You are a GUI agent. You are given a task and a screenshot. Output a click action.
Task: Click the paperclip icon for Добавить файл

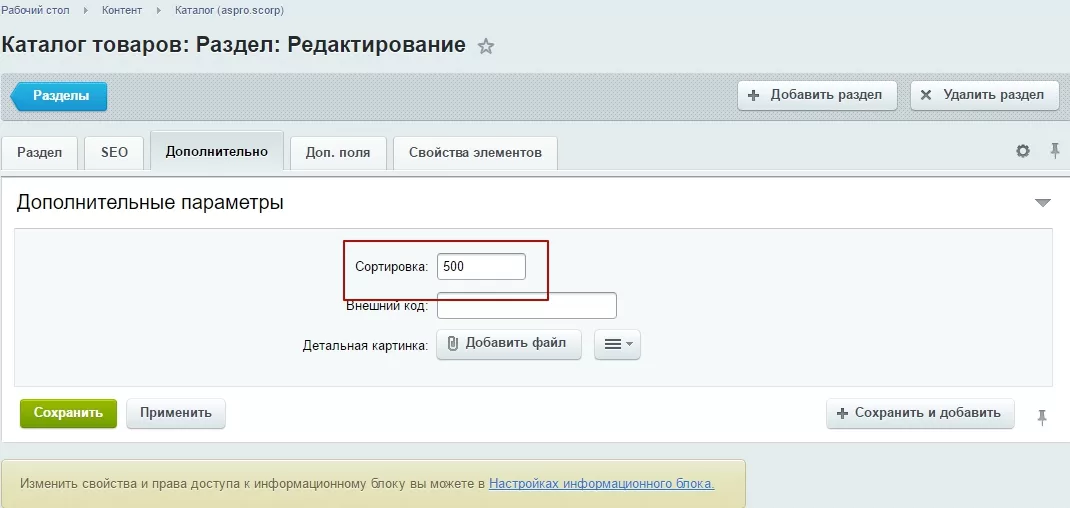(452, 343)
